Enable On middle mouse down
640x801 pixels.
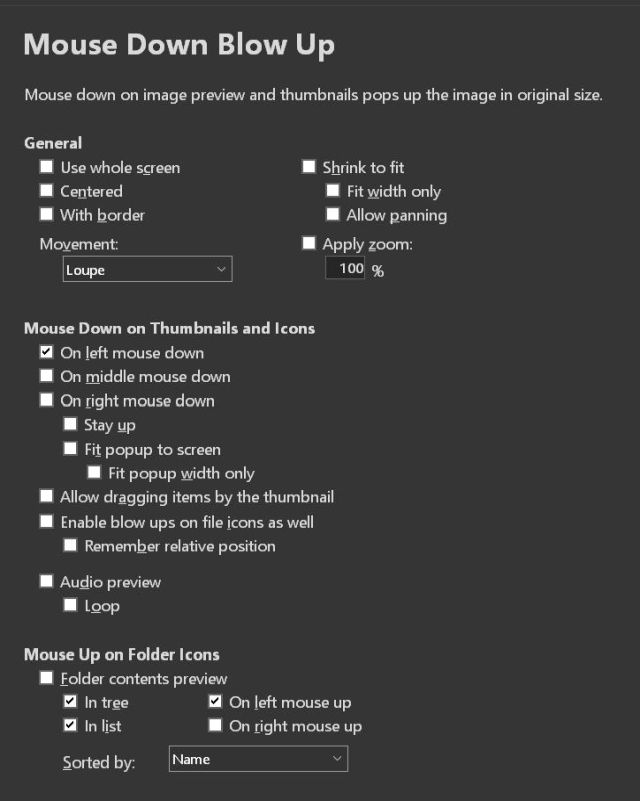(47, 377)
